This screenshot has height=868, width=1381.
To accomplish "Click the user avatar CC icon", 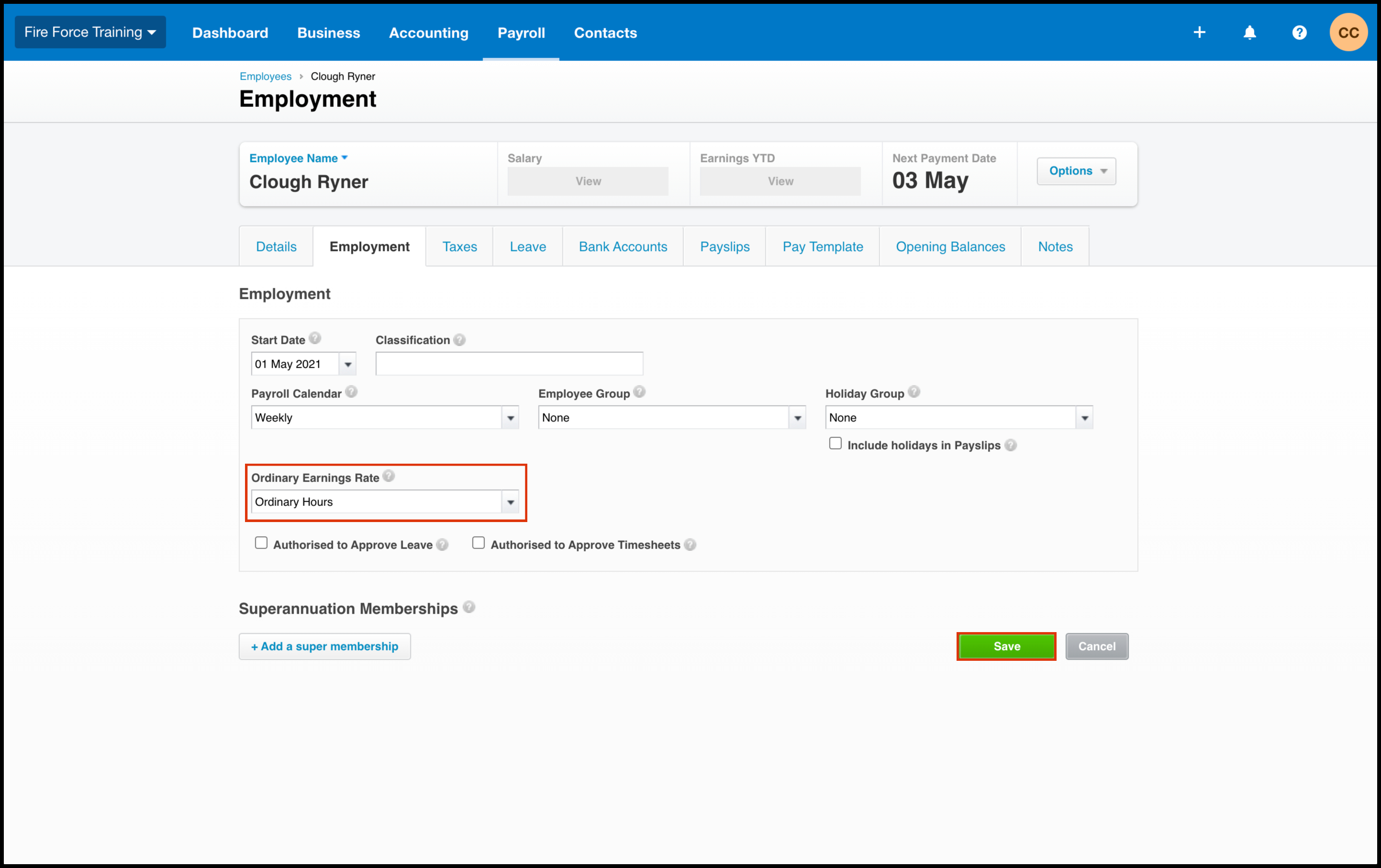I will 1348,32.
